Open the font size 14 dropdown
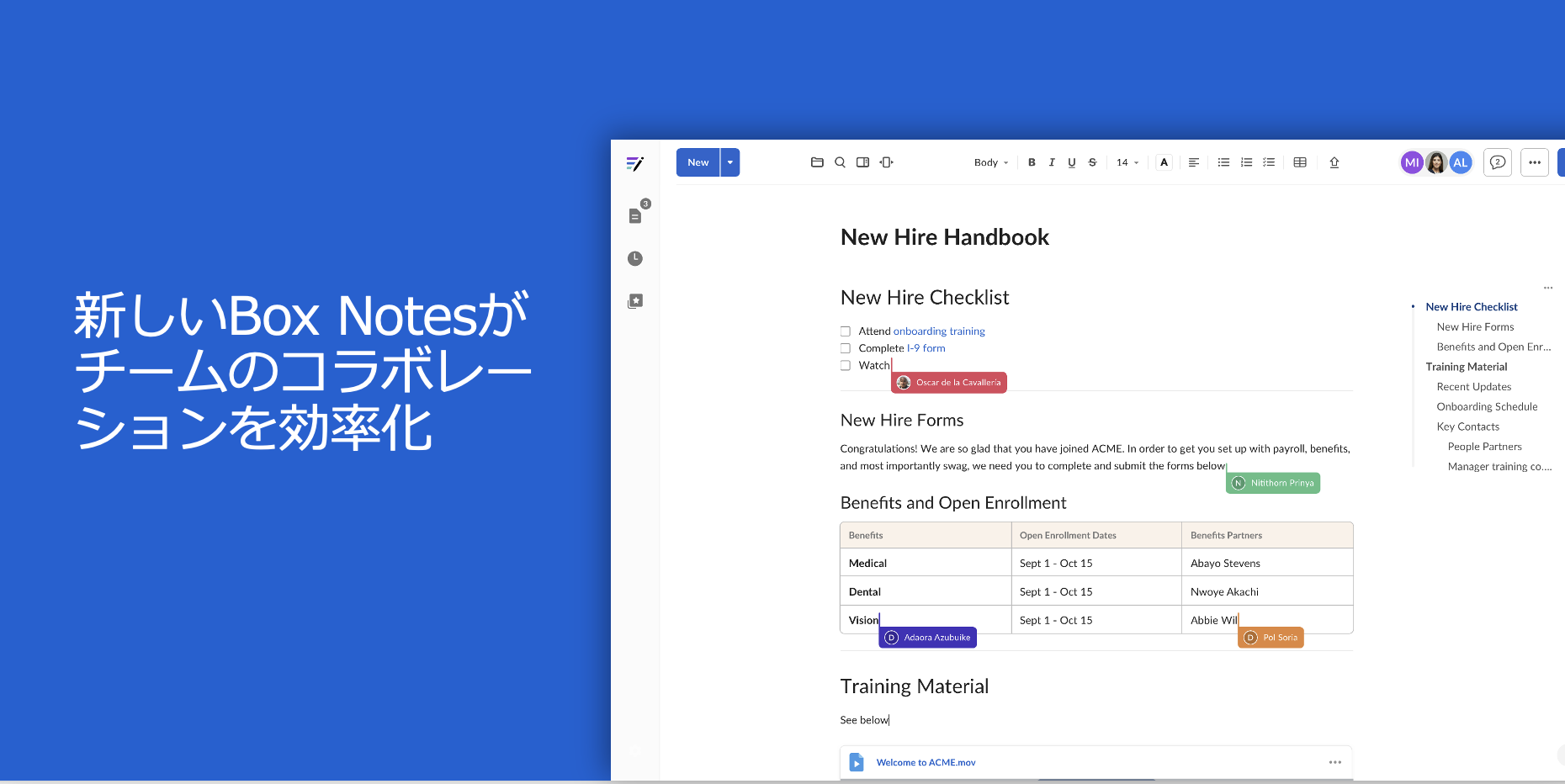 pos(1127,162)
